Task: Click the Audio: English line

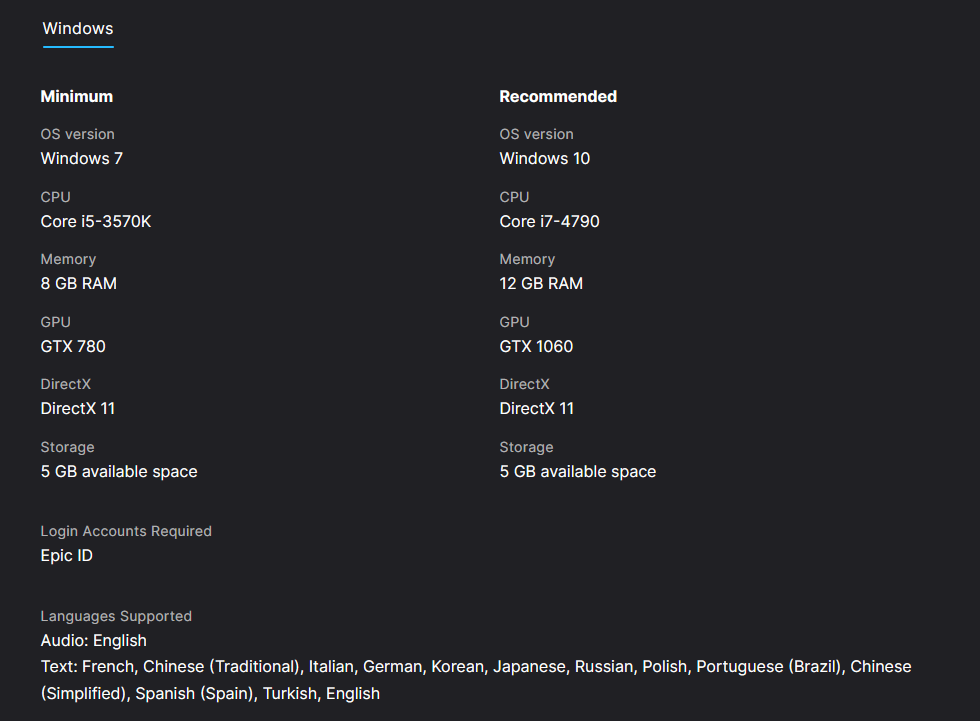Action: (94, 640)
